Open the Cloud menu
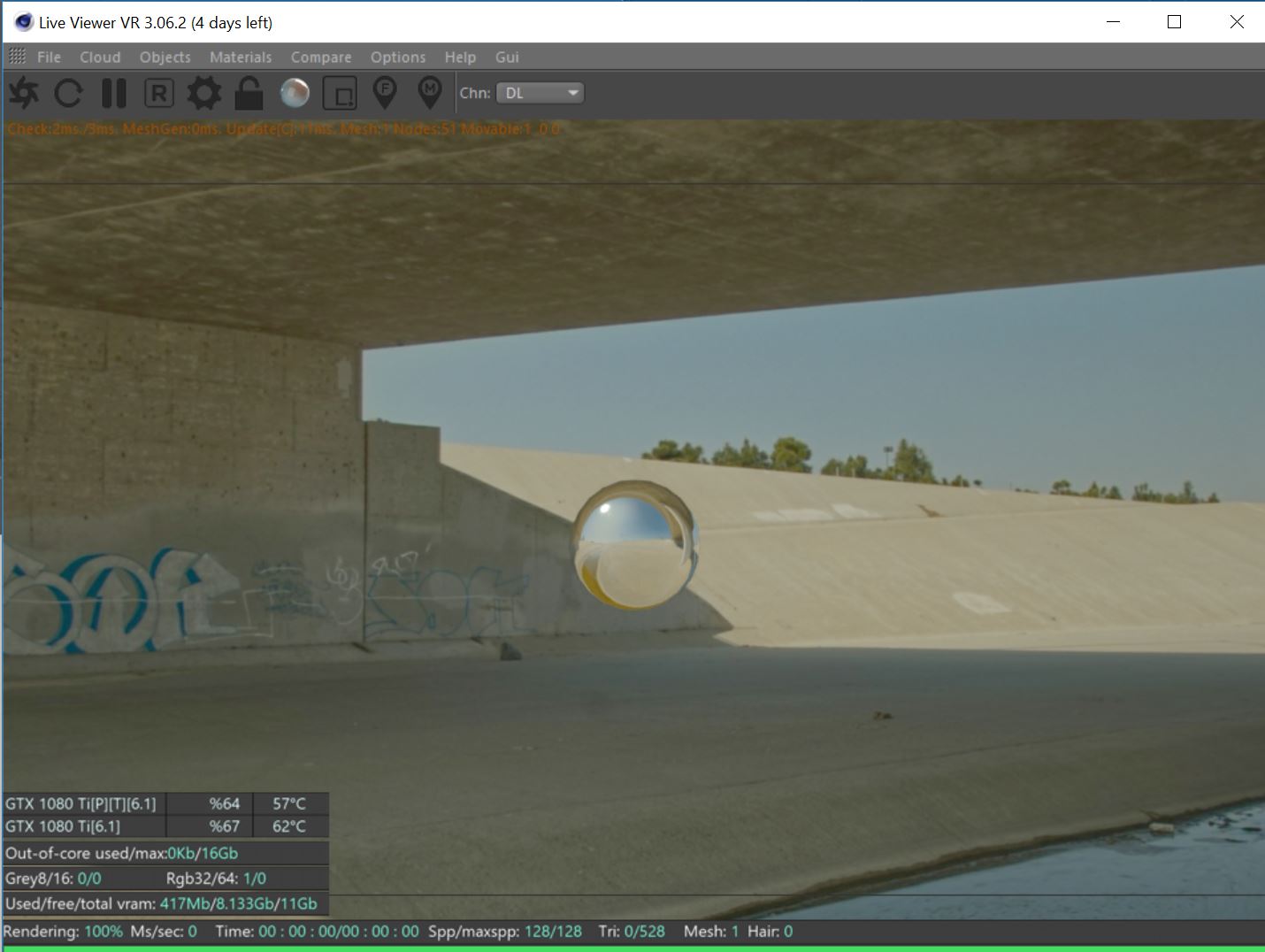The width and height of the screenshot is (1265, 952). click(x=100, y=57)
